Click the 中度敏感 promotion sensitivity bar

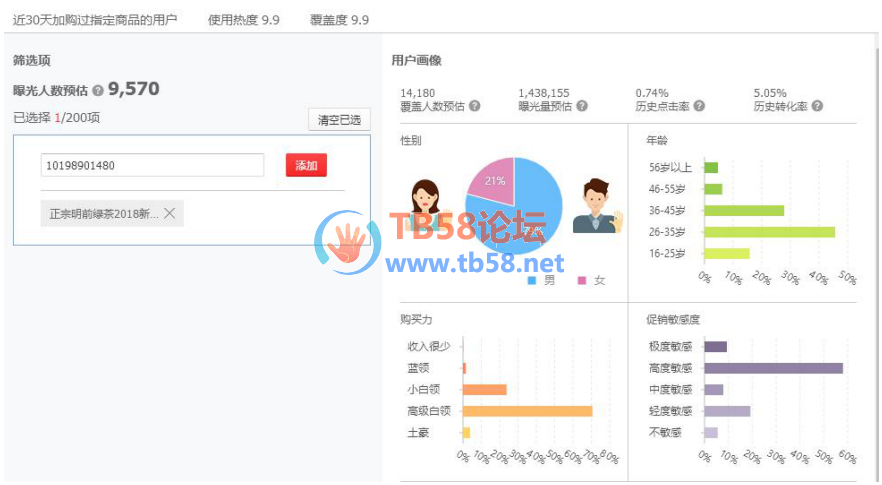714,389
